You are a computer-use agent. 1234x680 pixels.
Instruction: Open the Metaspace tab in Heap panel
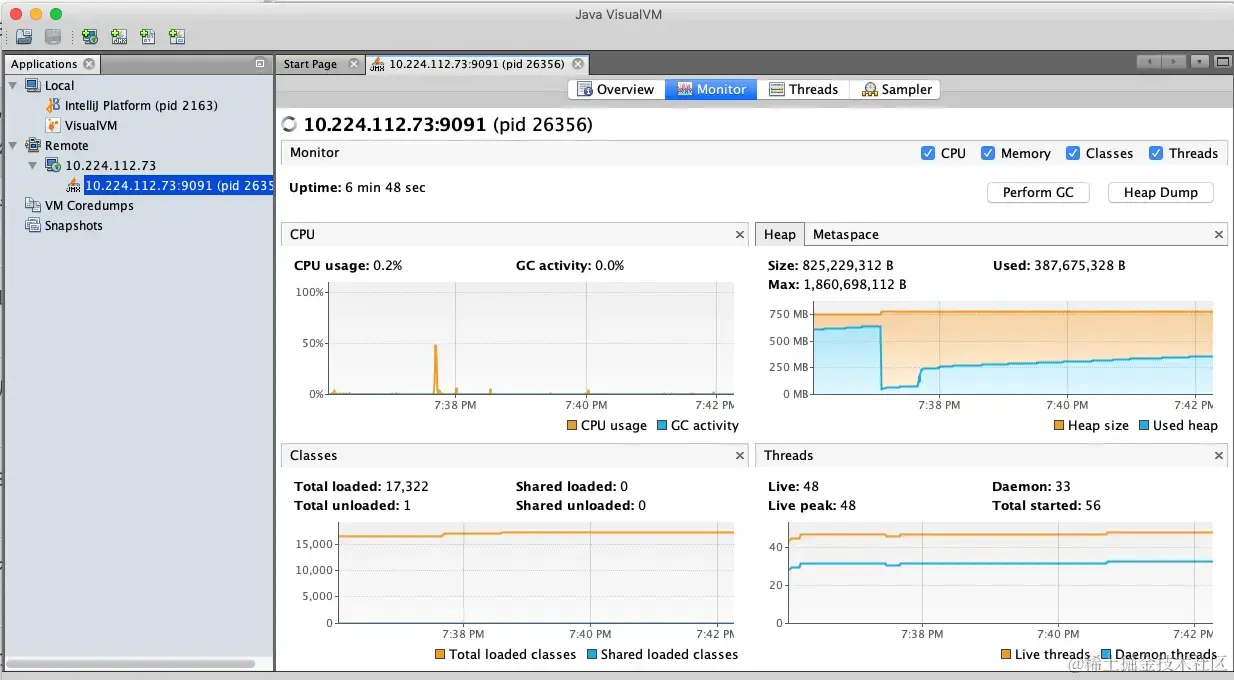tap(845, 234)
